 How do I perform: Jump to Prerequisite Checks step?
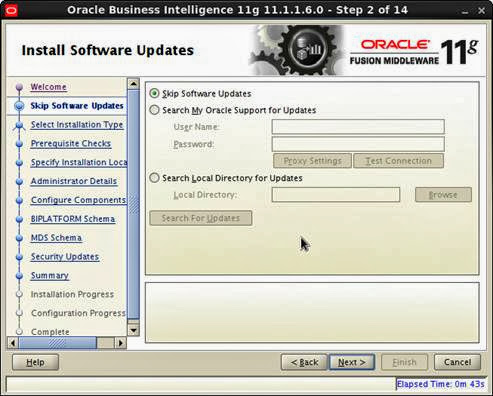71,144
